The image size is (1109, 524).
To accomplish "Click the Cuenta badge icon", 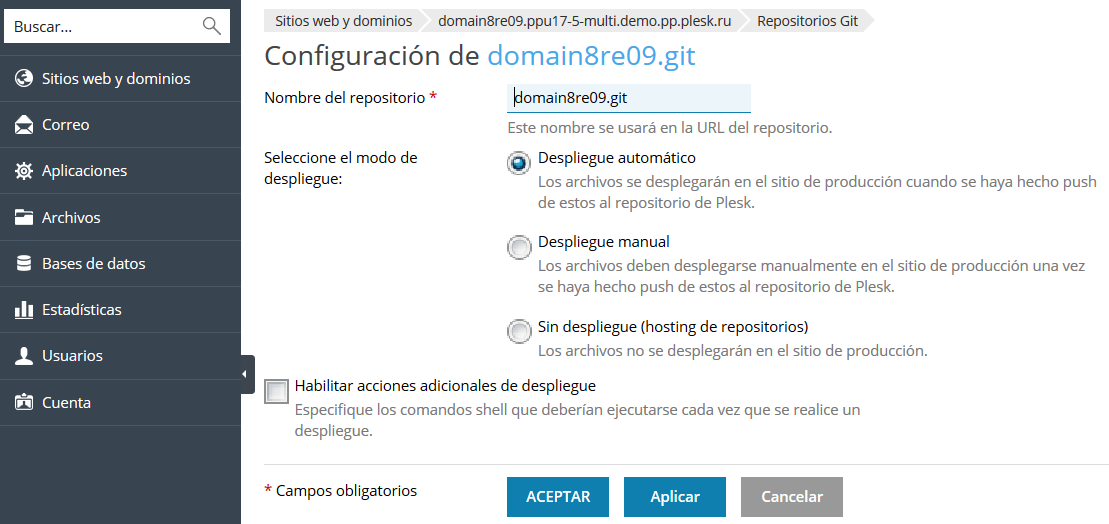I will point(24,403).
